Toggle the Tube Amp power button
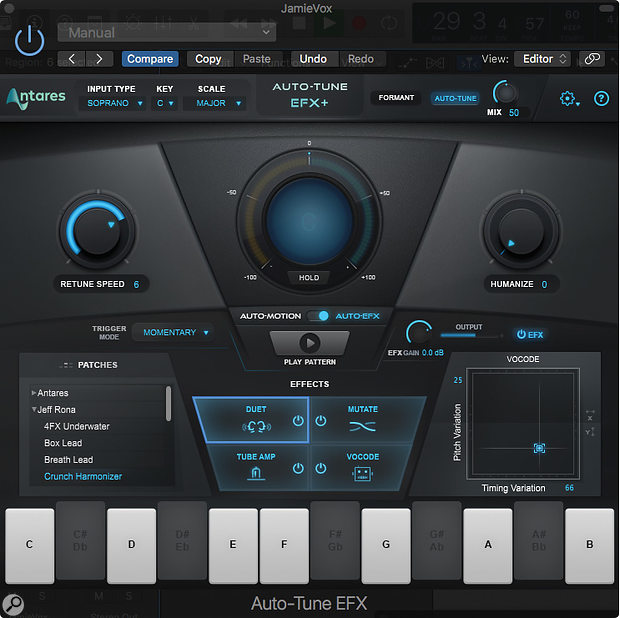Viewport: 620px width, 618px height. (x=298, y=469)
